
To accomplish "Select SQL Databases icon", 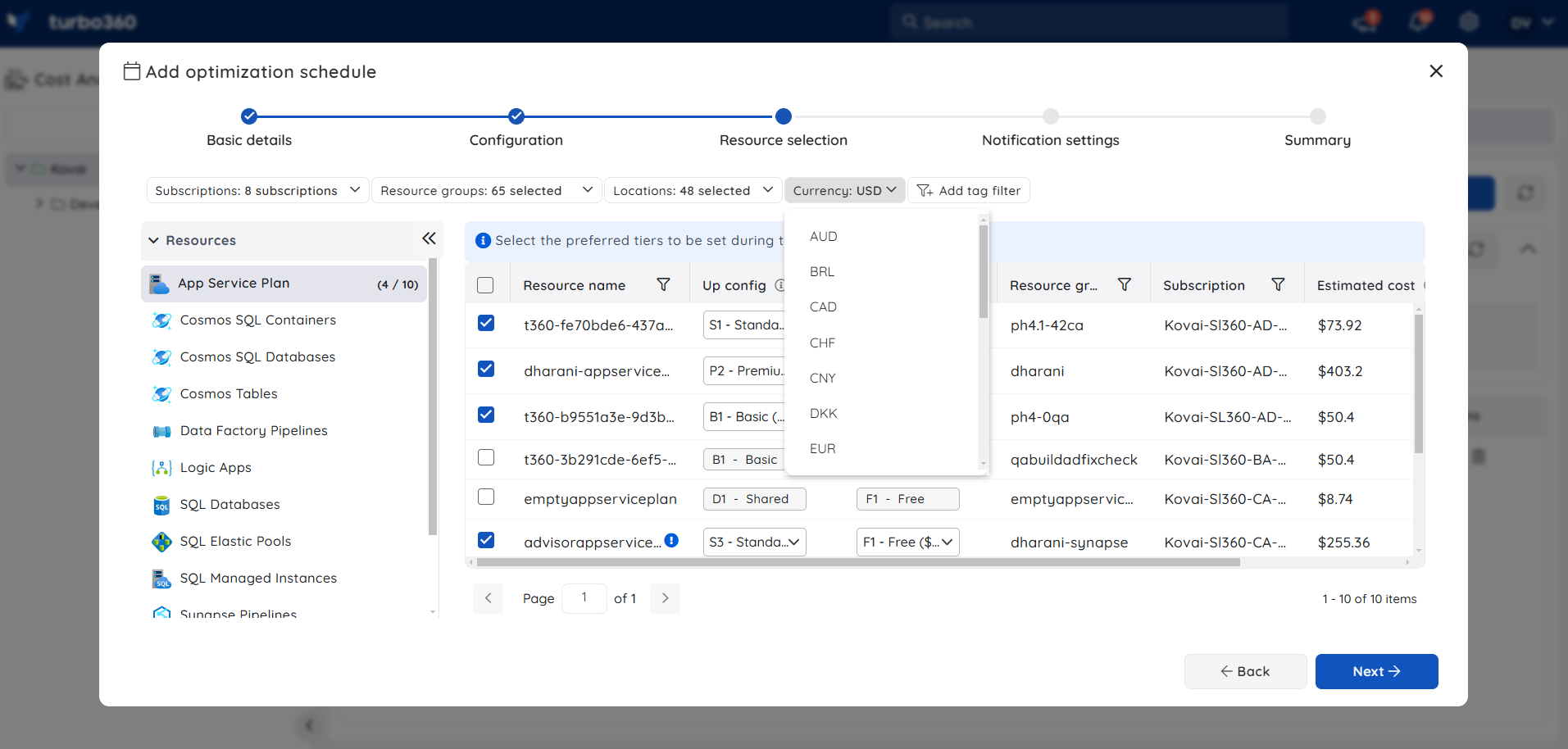I will [162, 505].
